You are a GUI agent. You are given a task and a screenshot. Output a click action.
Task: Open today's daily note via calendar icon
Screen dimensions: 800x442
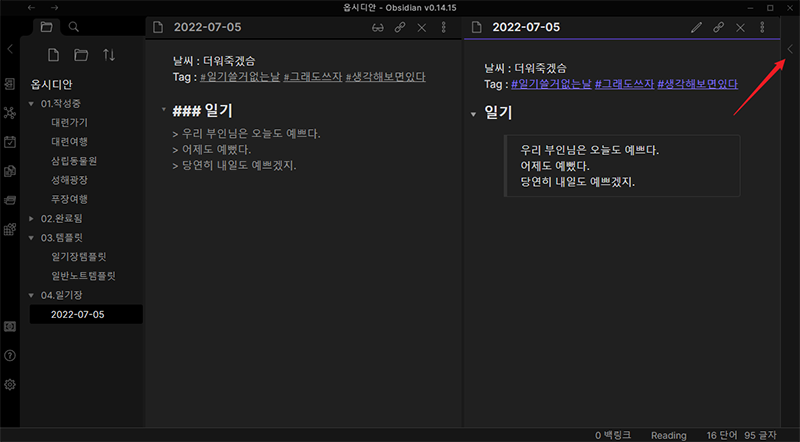pyautogui.click(x=10, y=142)
